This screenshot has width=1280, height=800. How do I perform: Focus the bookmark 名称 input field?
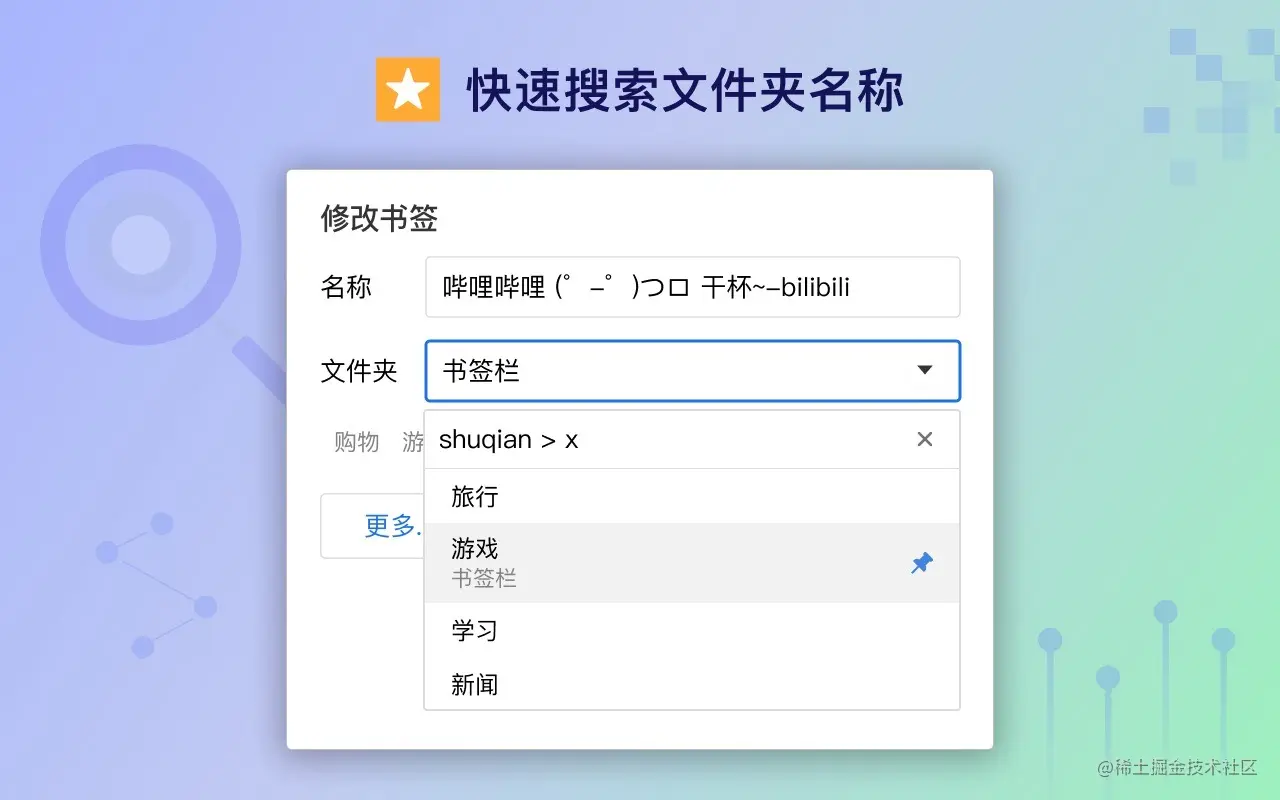pos(692,287)
